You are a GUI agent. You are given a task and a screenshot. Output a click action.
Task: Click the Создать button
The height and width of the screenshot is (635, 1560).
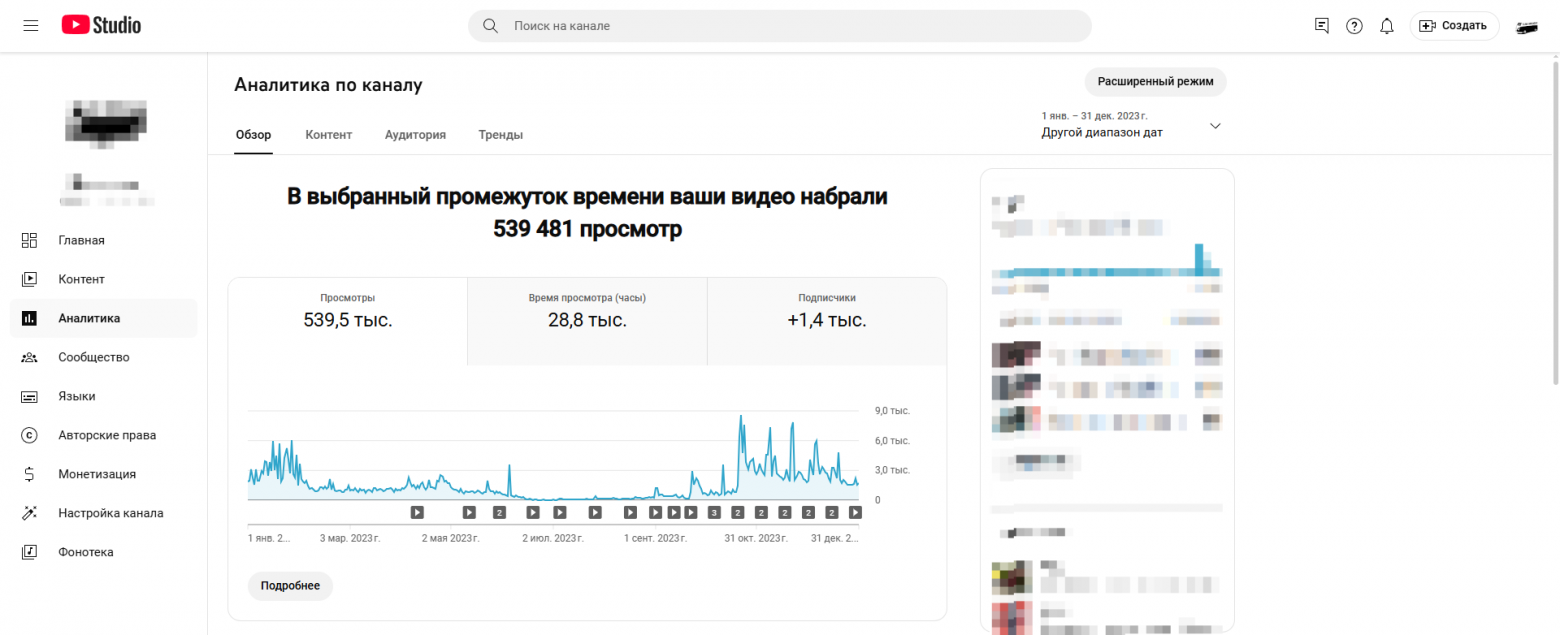click(1454, 26)
